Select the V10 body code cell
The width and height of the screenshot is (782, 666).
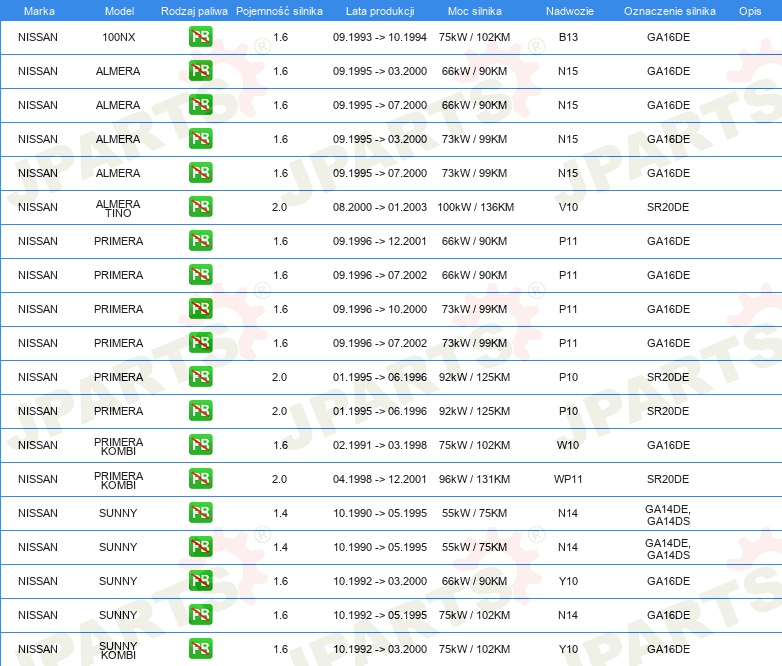tap(568, 207)
